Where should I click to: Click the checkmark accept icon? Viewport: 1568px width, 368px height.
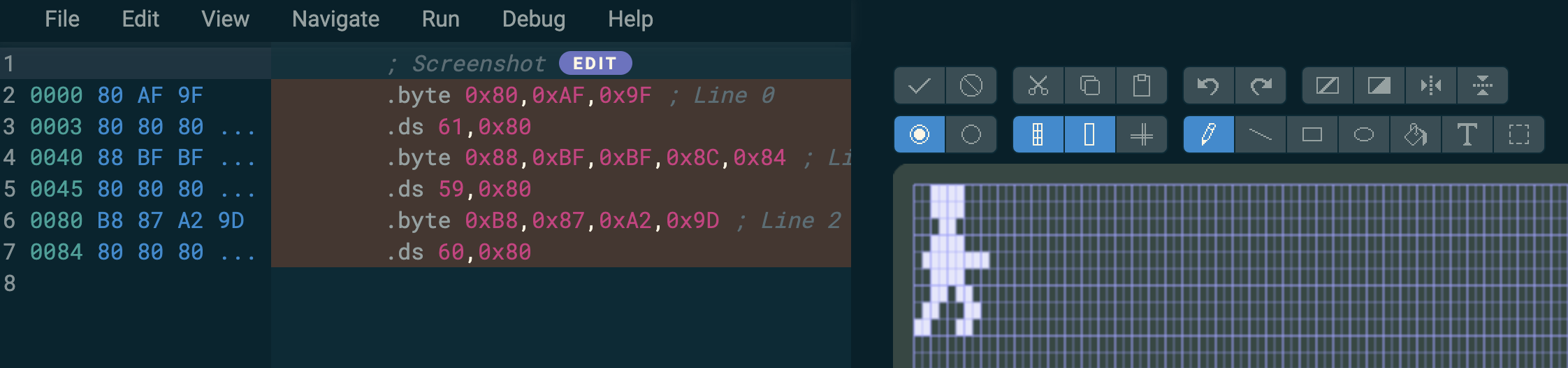tap(920, 86)
